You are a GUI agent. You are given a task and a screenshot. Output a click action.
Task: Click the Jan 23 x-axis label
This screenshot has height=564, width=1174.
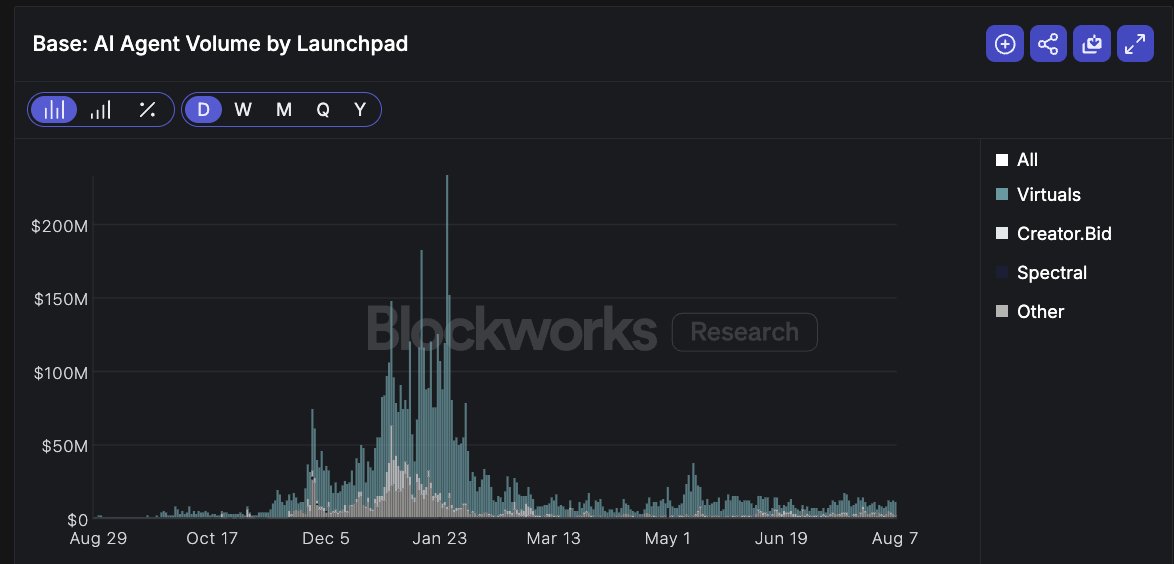coord(441,539)
